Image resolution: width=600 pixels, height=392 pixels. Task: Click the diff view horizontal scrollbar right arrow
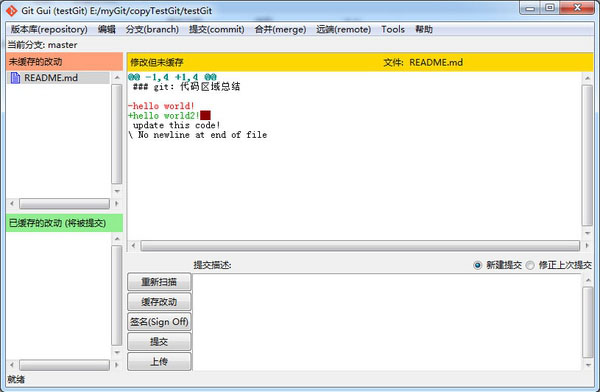[x=587, y=245]
